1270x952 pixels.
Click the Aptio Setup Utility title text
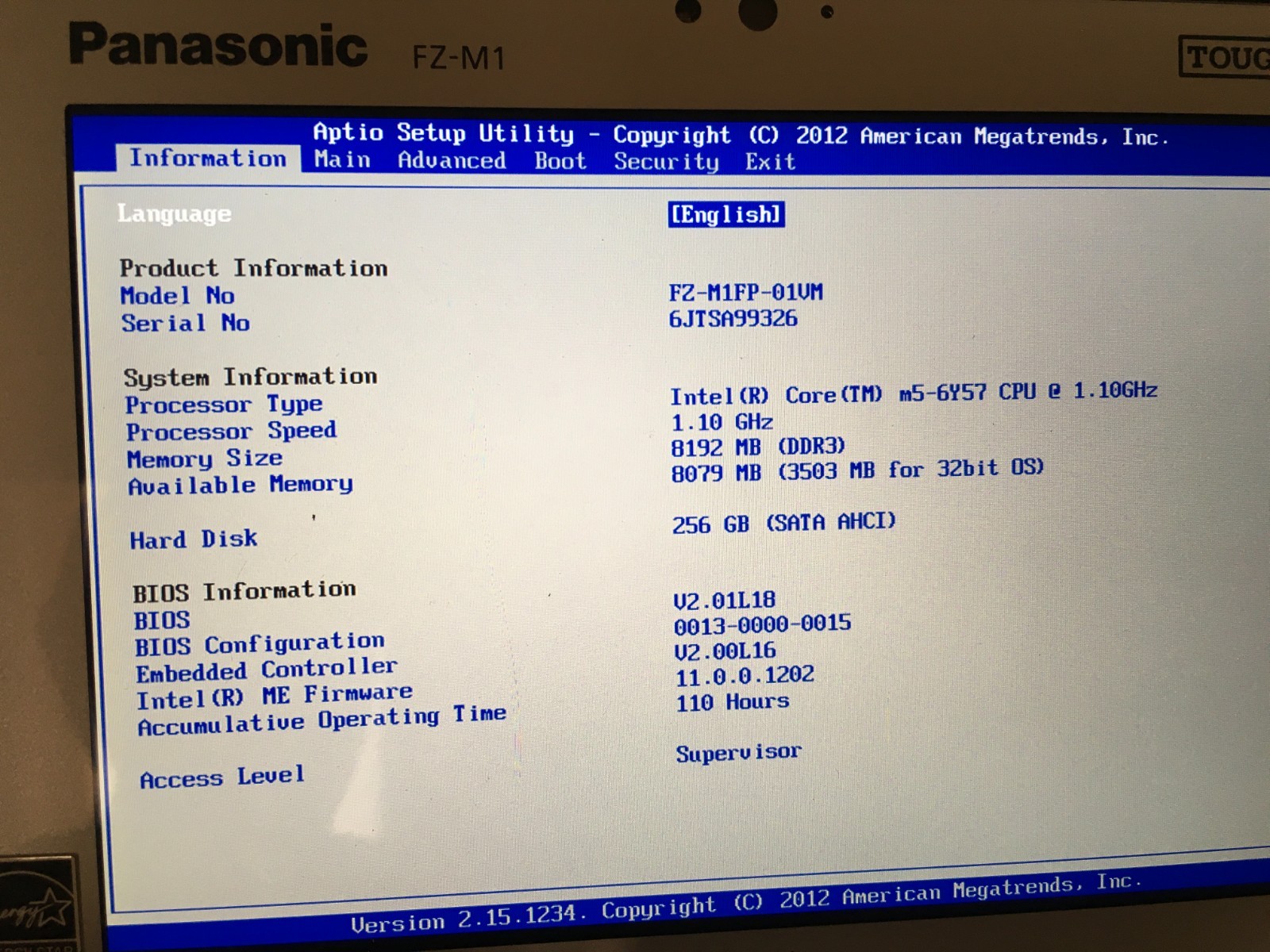[x=444, y=132]
